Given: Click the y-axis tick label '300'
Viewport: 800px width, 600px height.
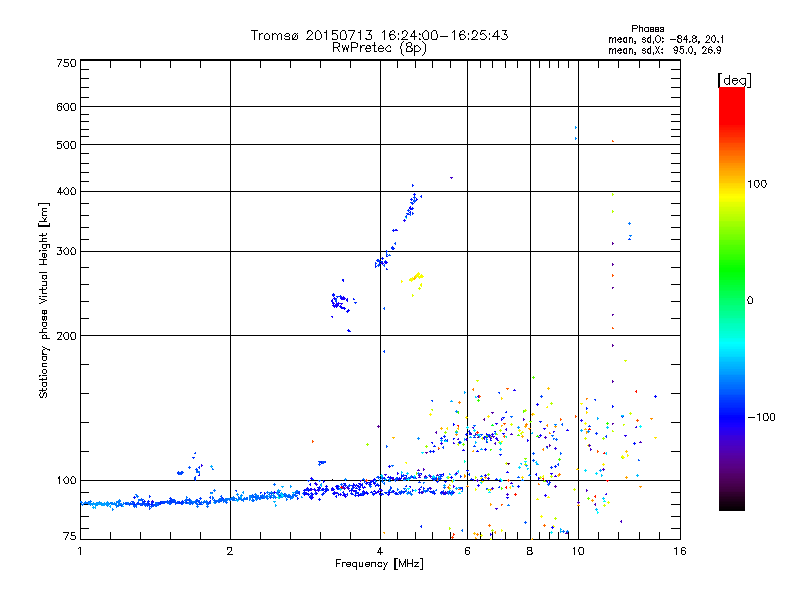Looking at the screenshot, I should (66, 251).
